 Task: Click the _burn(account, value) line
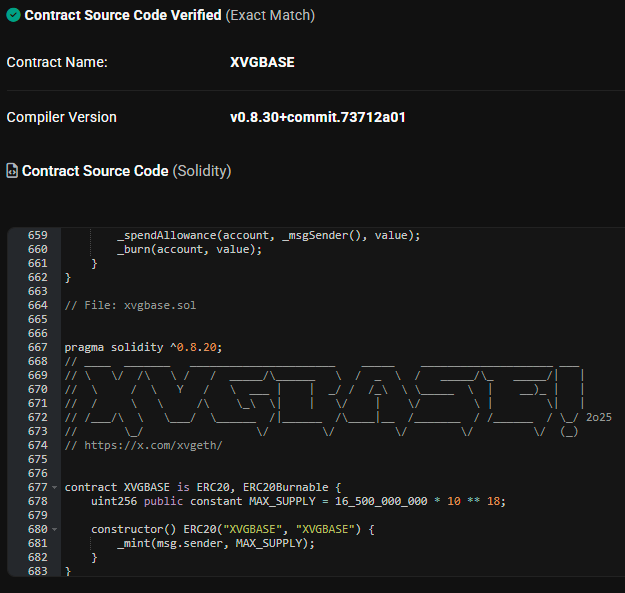[189, 249]
